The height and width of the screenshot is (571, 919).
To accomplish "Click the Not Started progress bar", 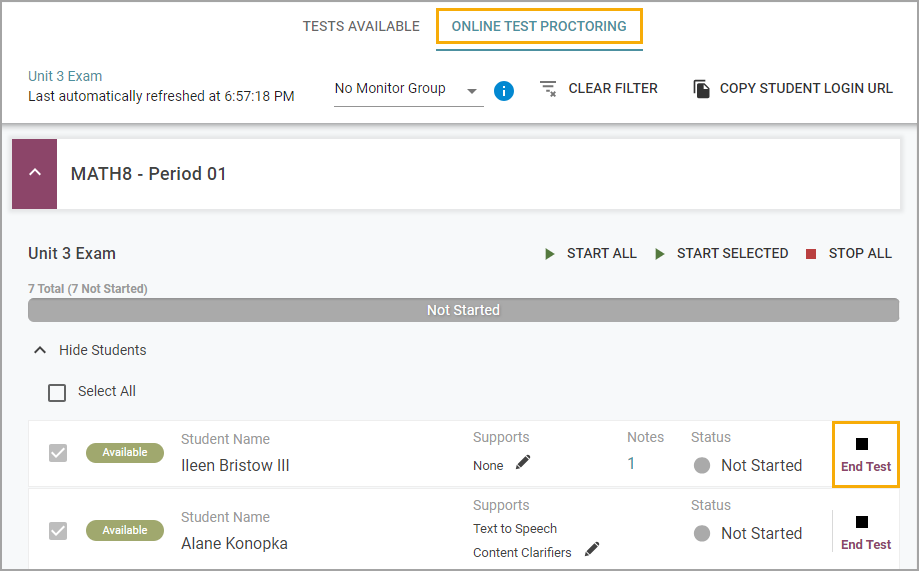I will pyautogui.click(x=463, y=310).
